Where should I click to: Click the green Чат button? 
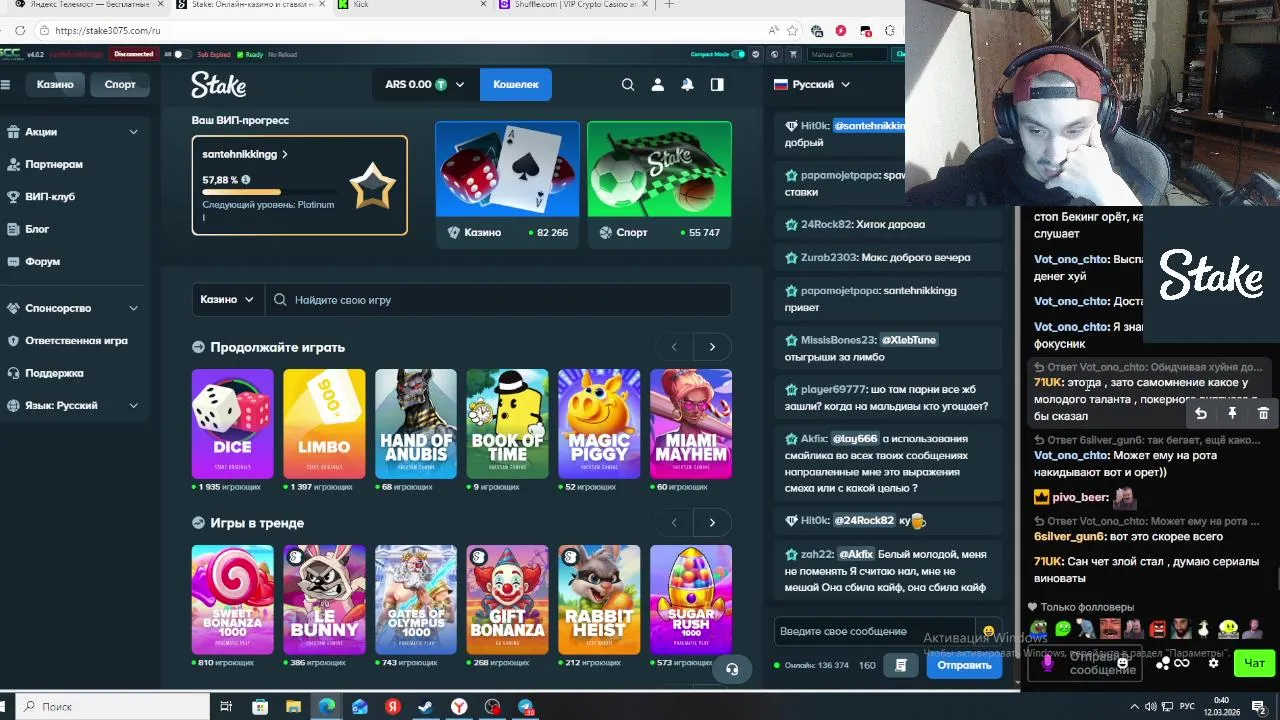[1254, 663]
